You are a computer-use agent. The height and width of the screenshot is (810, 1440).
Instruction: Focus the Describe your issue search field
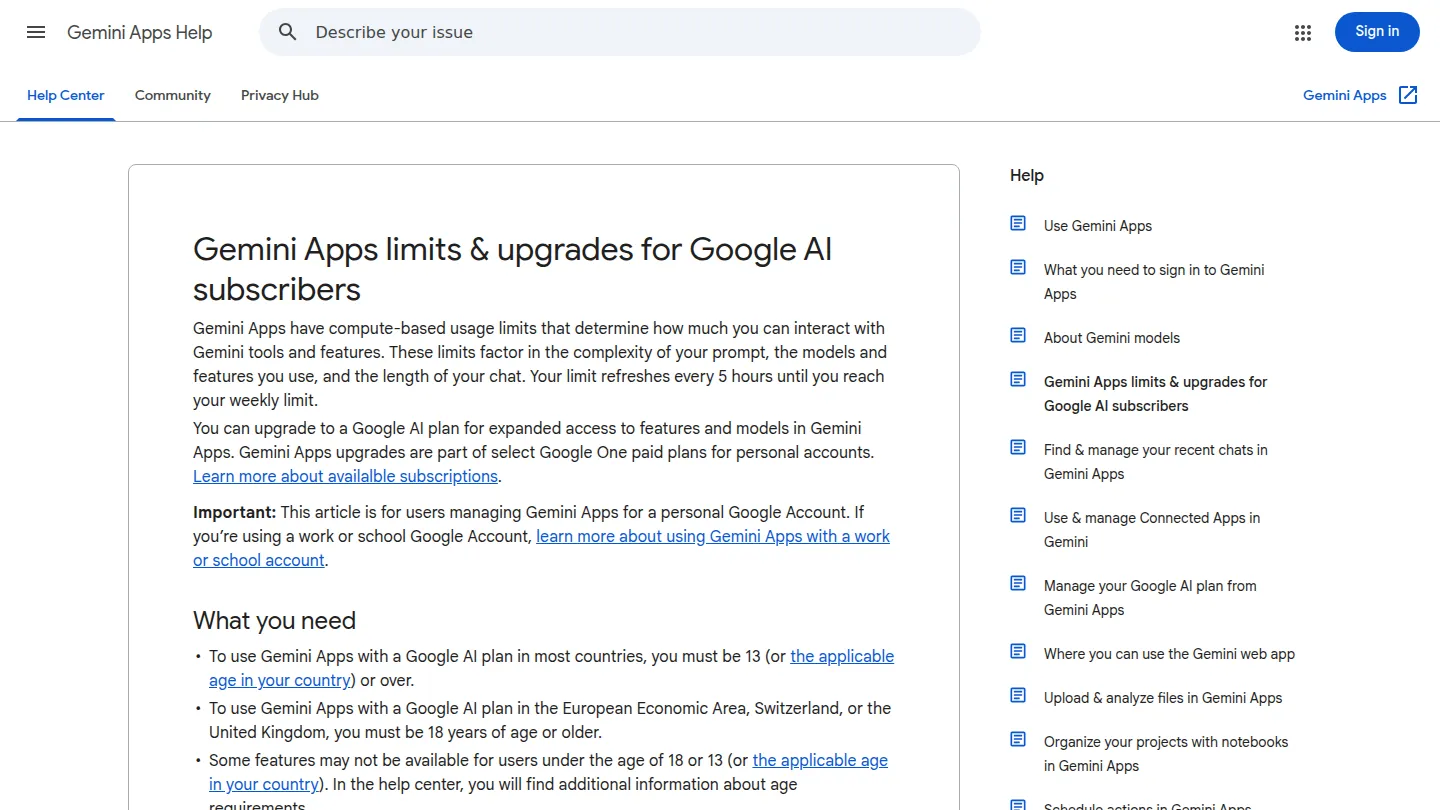(620, 32)
